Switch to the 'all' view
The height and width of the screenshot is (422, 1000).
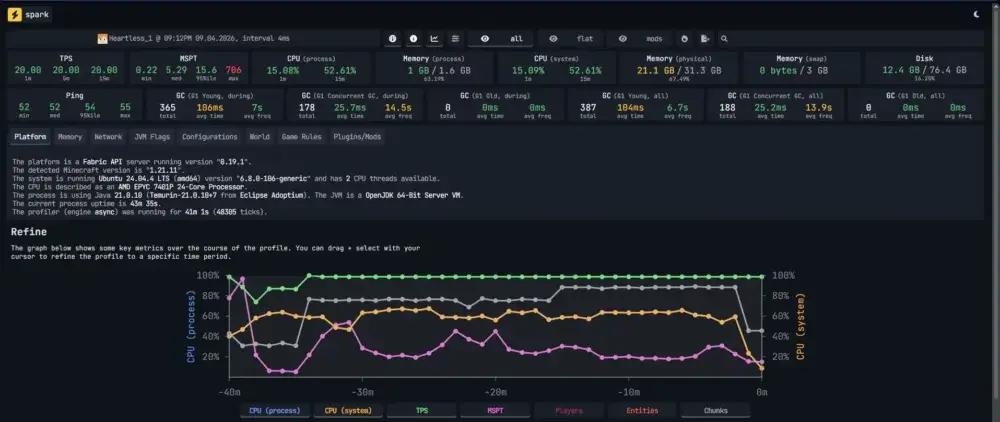pyautogui.click(x=503, y=39)
